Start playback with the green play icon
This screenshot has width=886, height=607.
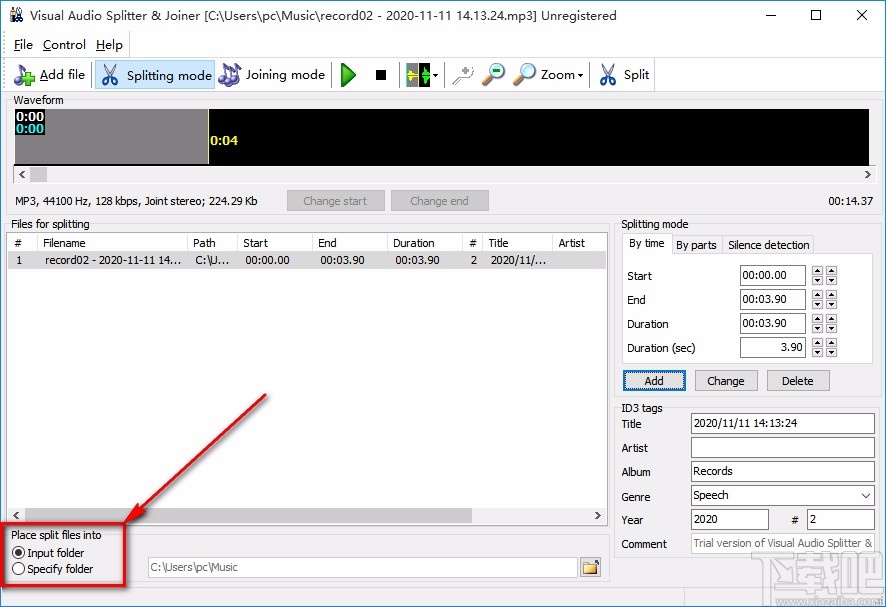[348, 75]
